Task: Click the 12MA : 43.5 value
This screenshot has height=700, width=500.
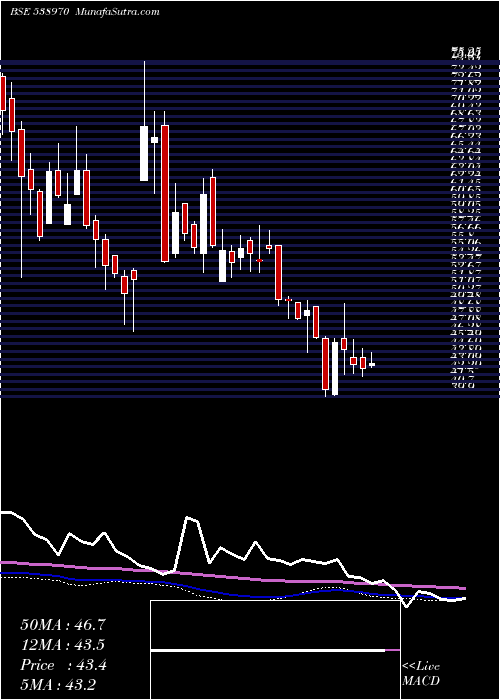Action: [63, 645]
